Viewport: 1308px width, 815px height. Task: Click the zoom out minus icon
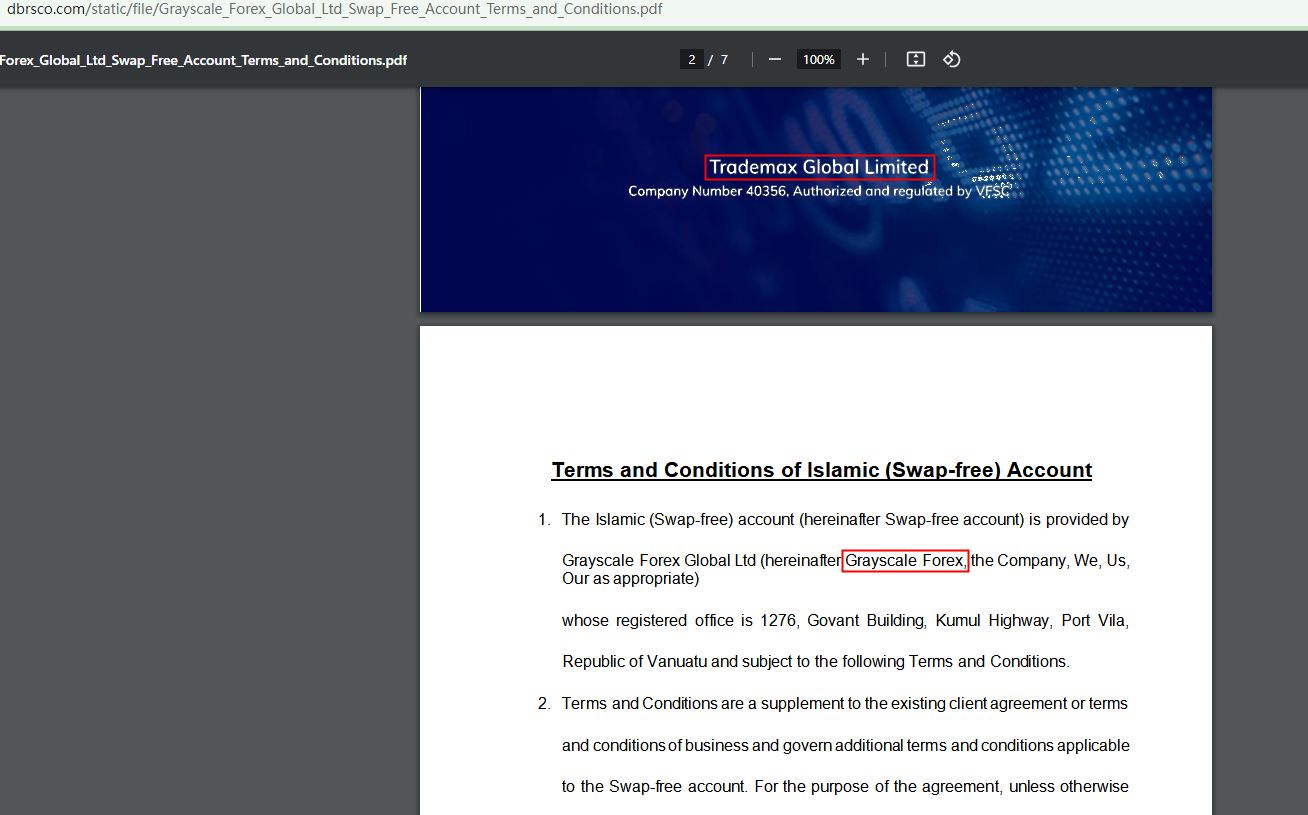click(x=774, y=59)
